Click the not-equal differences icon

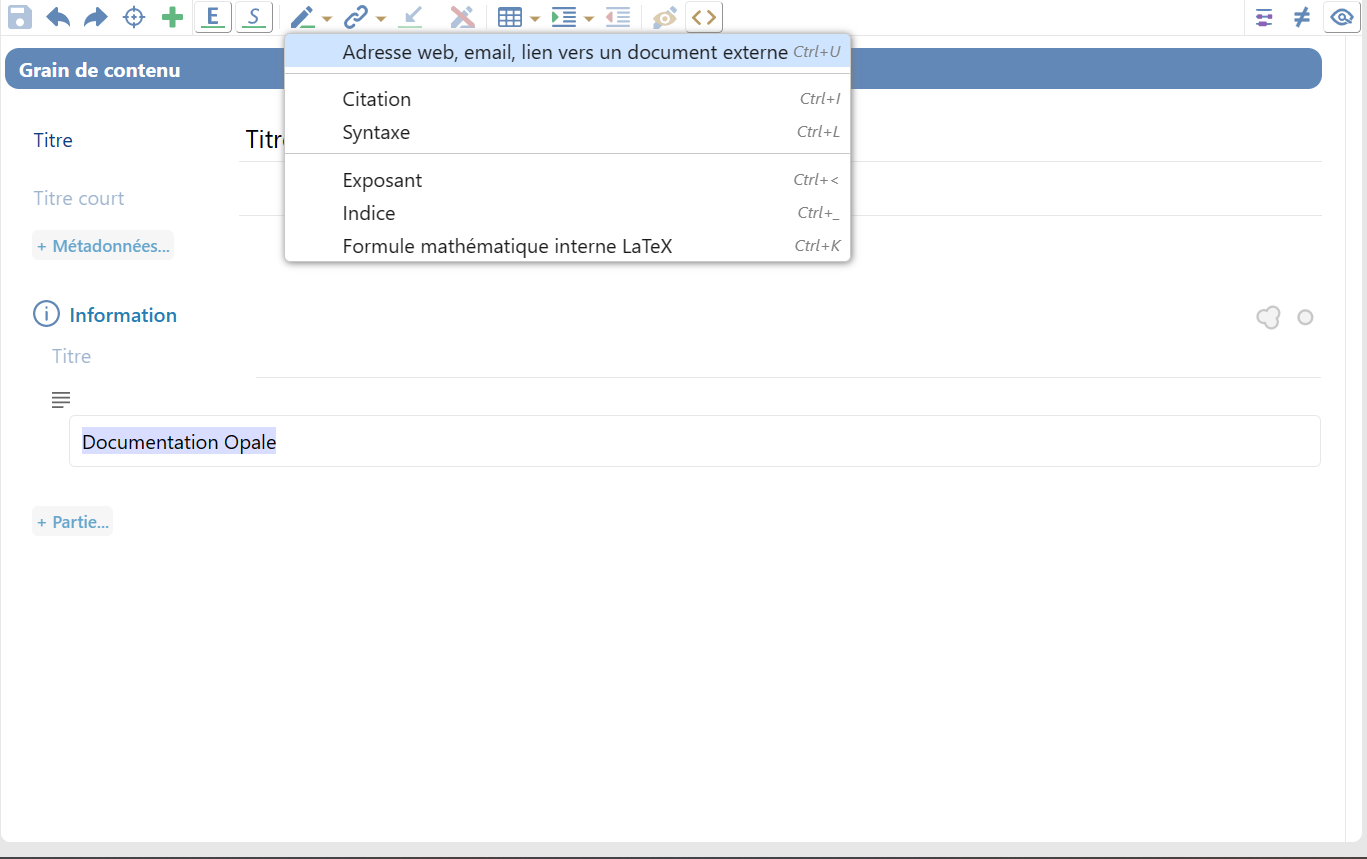tap(1301, 17)
